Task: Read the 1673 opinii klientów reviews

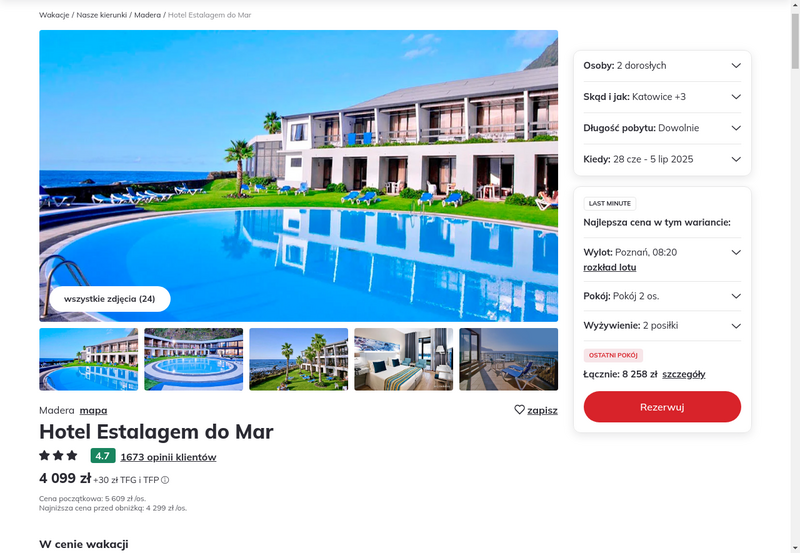Action: pyautogui.click(x=168, y=457)
